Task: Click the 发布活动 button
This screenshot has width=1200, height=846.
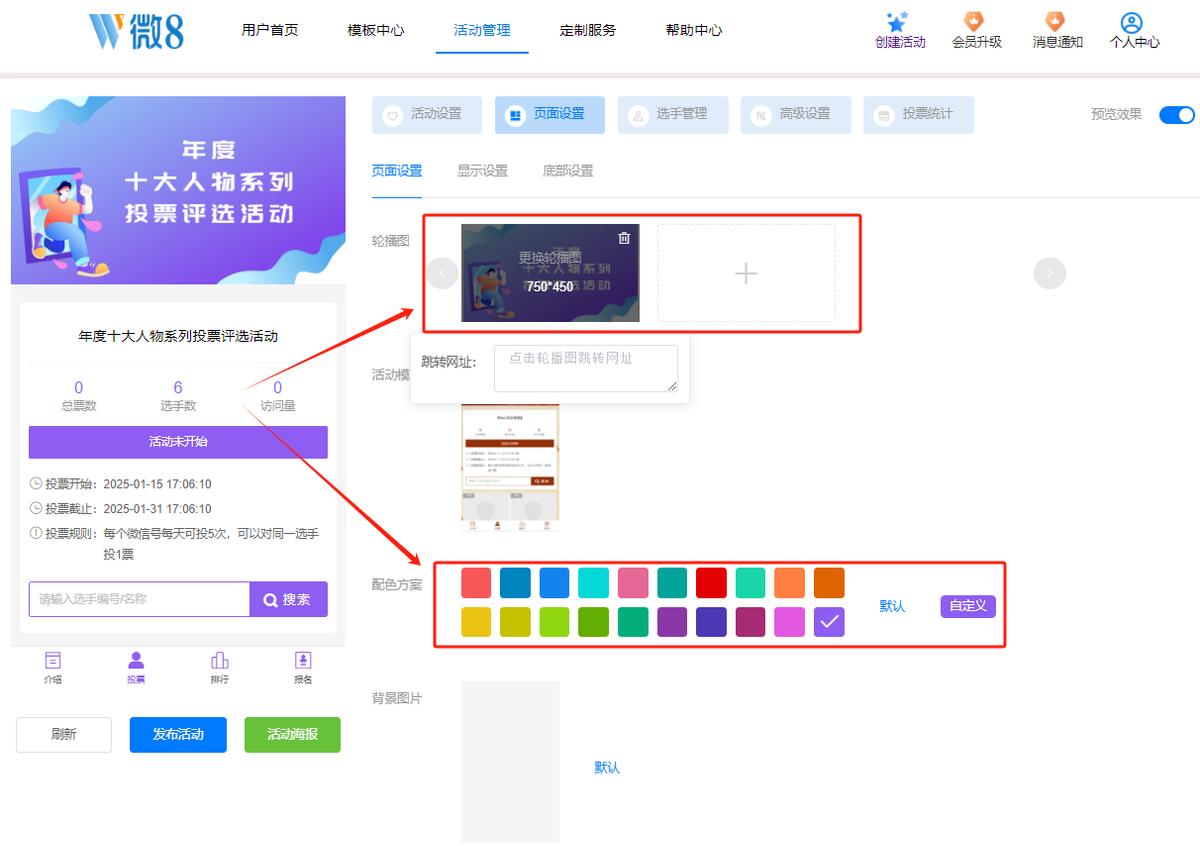Action: point(178,734)
